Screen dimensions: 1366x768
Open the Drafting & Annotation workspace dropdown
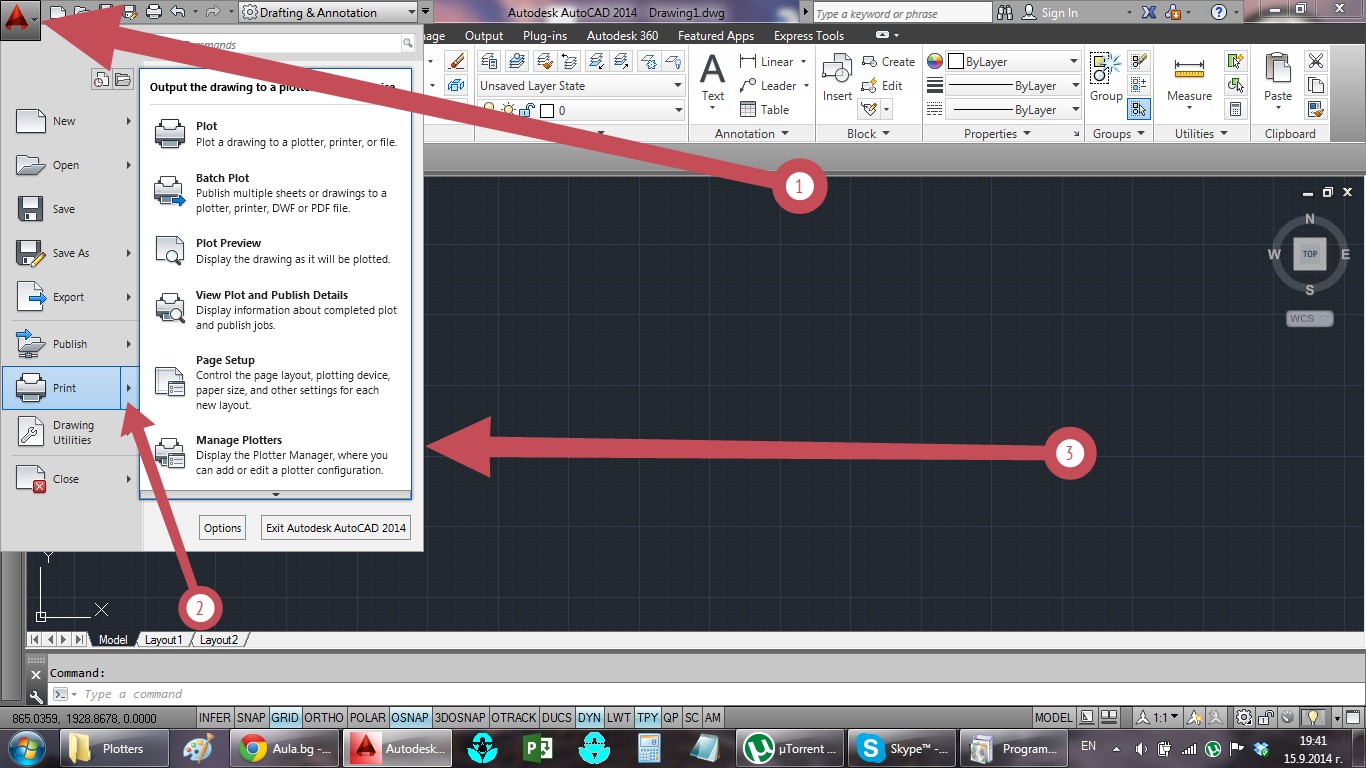pos(328,13)
